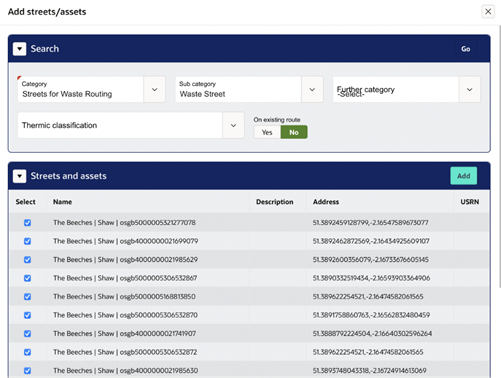Open the Thermic classification dropdown arrow
Image resolution: width=501 pixels, height=378 pixels.
pos(233,125)
